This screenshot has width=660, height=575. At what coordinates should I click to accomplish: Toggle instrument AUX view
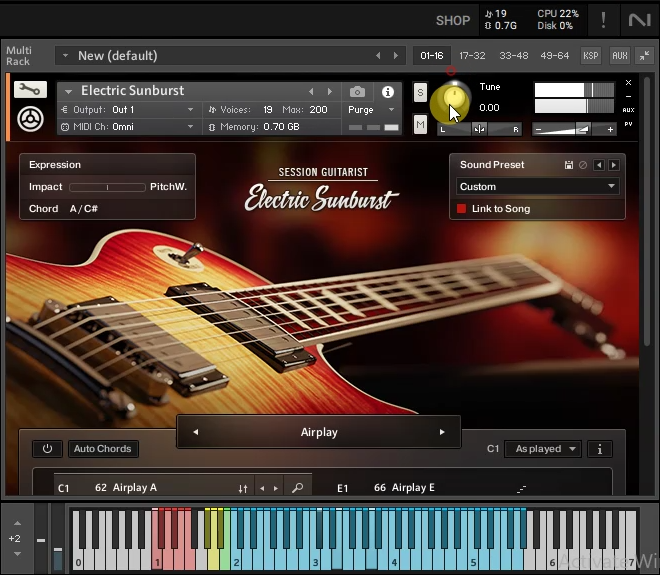(x=628, y=110)
